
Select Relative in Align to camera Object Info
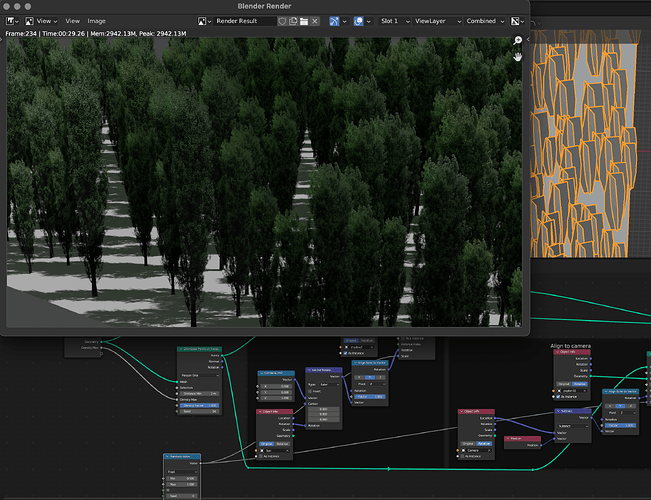click(x=580, y=384)
